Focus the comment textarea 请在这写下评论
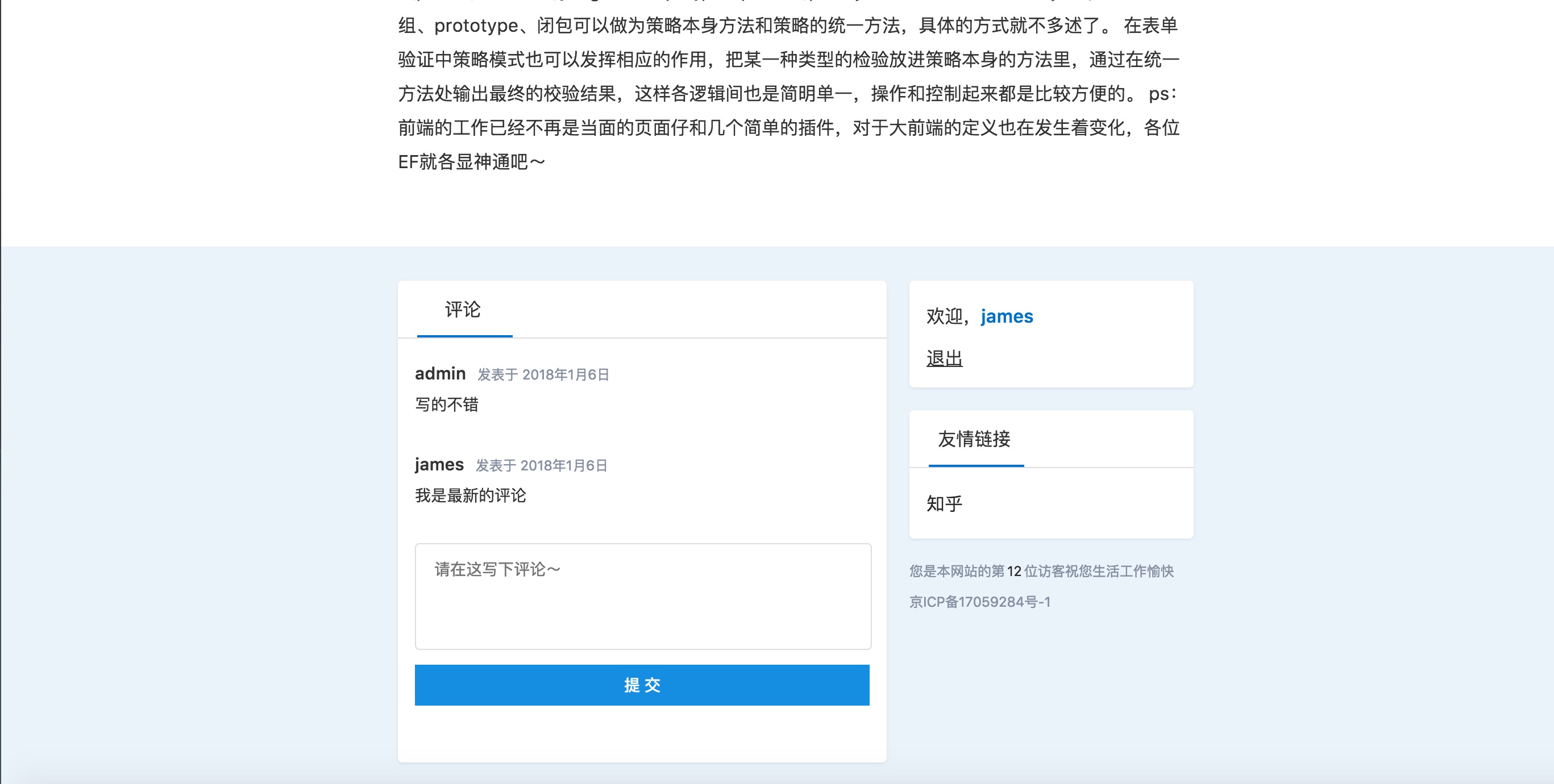Image resolution: width=1554 pixels, height=784 pixels. click(642, 596)
